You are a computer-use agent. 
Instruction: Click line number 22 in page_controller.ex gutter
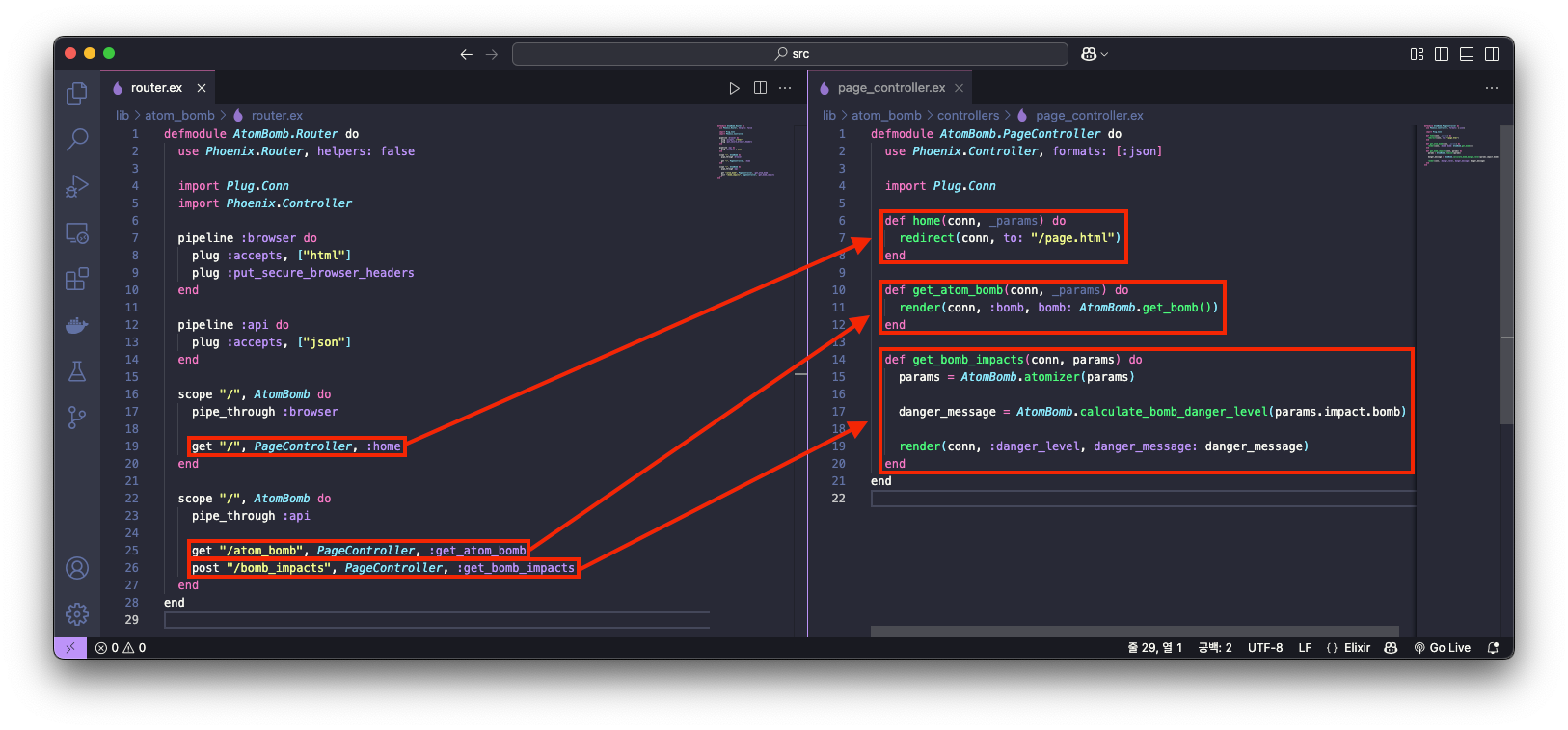[x=838, y=499]
